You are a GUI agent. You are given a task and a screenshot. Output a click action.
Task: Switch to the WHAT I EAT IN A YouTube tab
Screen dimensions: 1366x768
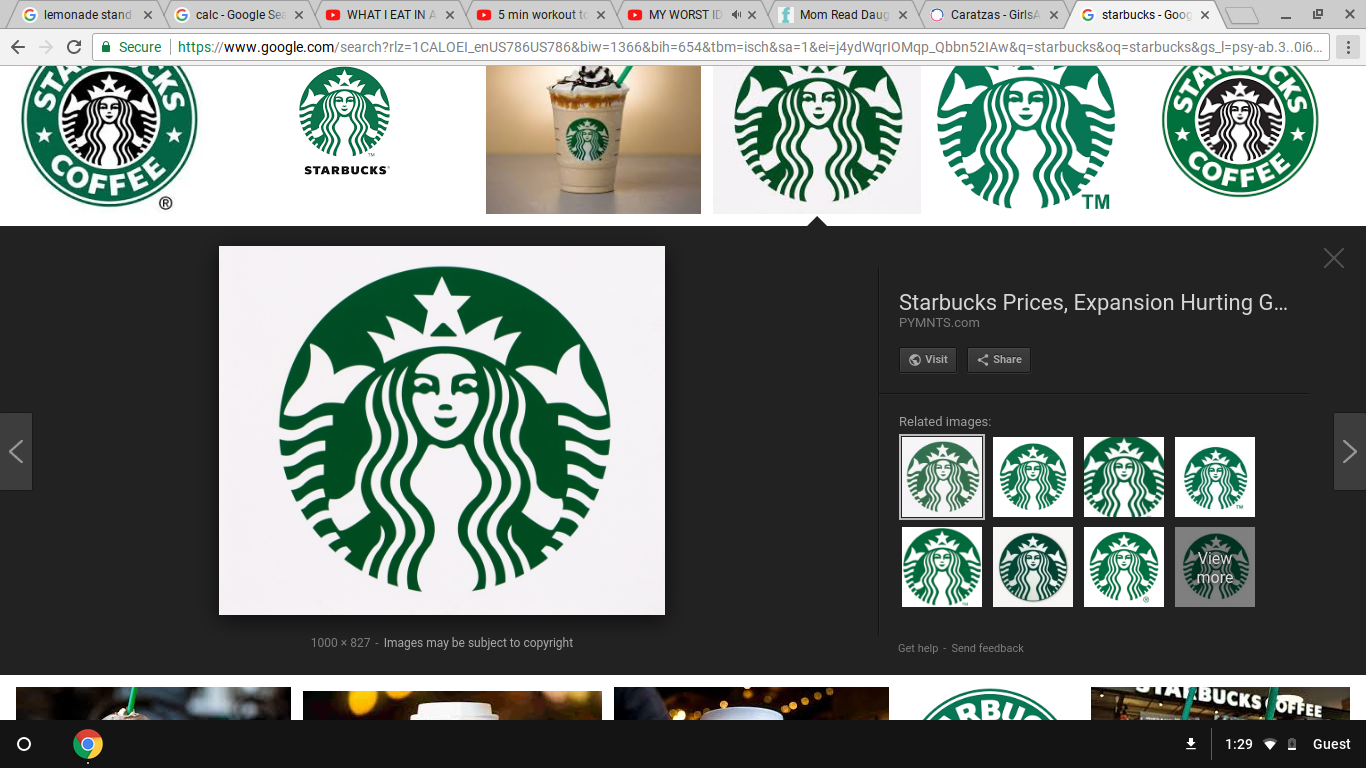point(390,15)
